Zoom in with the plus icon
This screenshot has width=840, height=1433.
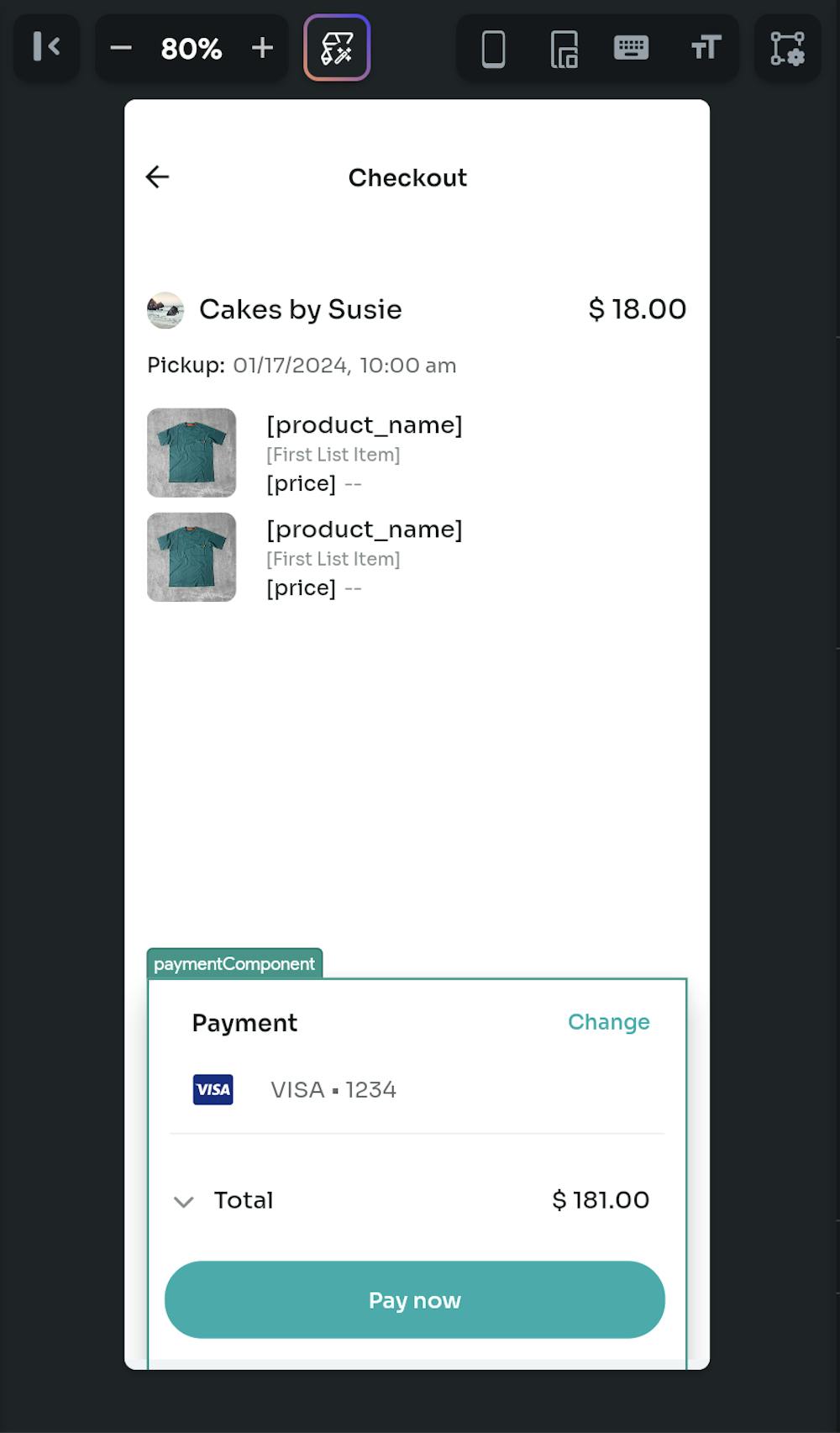pyautogui.click(x=262, y=48)
